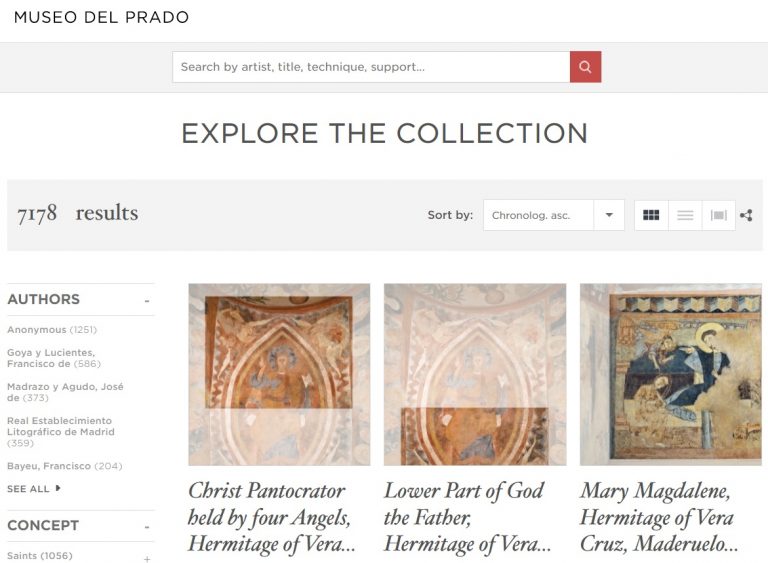768x563 pixels.
Task: Collapse the Concept filter section
Action: click(x=147, y=526)
